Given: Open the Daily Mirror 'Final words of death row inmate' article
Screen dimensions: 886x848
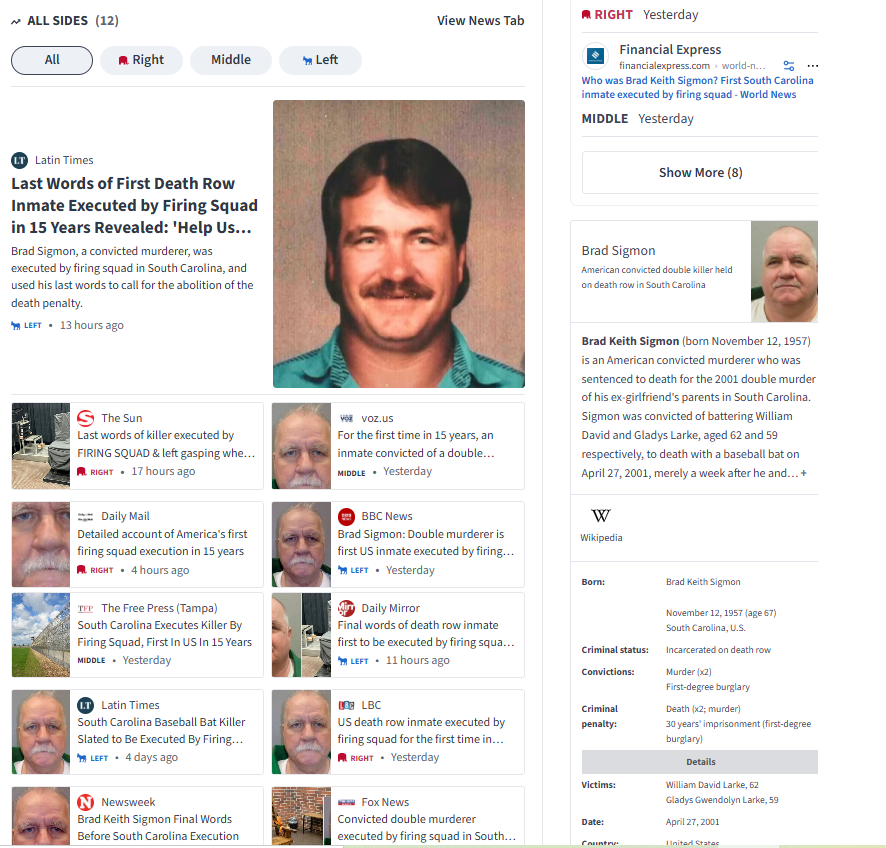Looking at the screenshot, I should click(425, 634).
